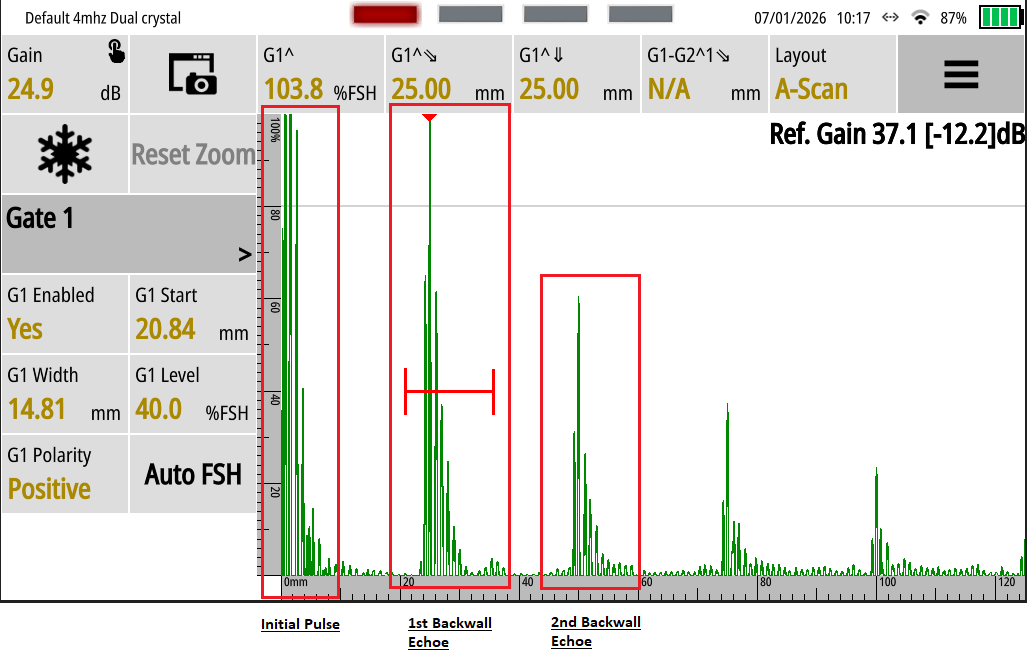The width and height of the screenshot is (1030, 655).
Task: Select the red active indicator at top
Action: point(385,15)
